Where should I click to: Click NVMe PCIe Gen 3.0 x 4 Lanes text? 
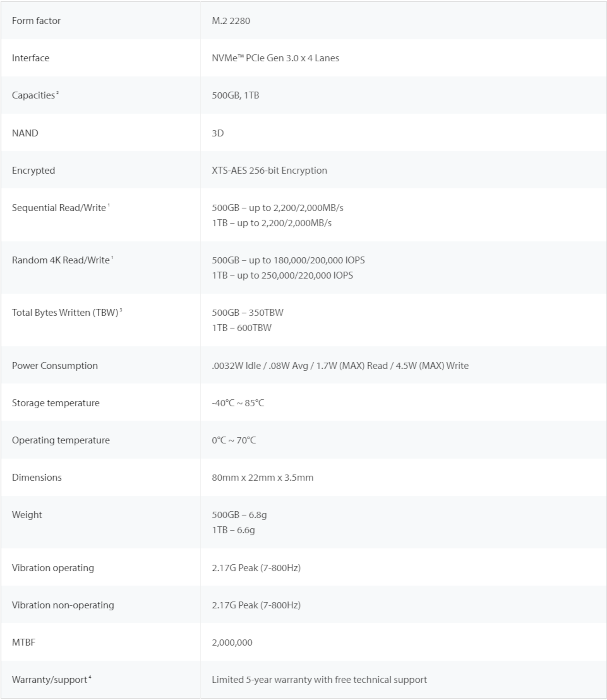click(275, 58)
